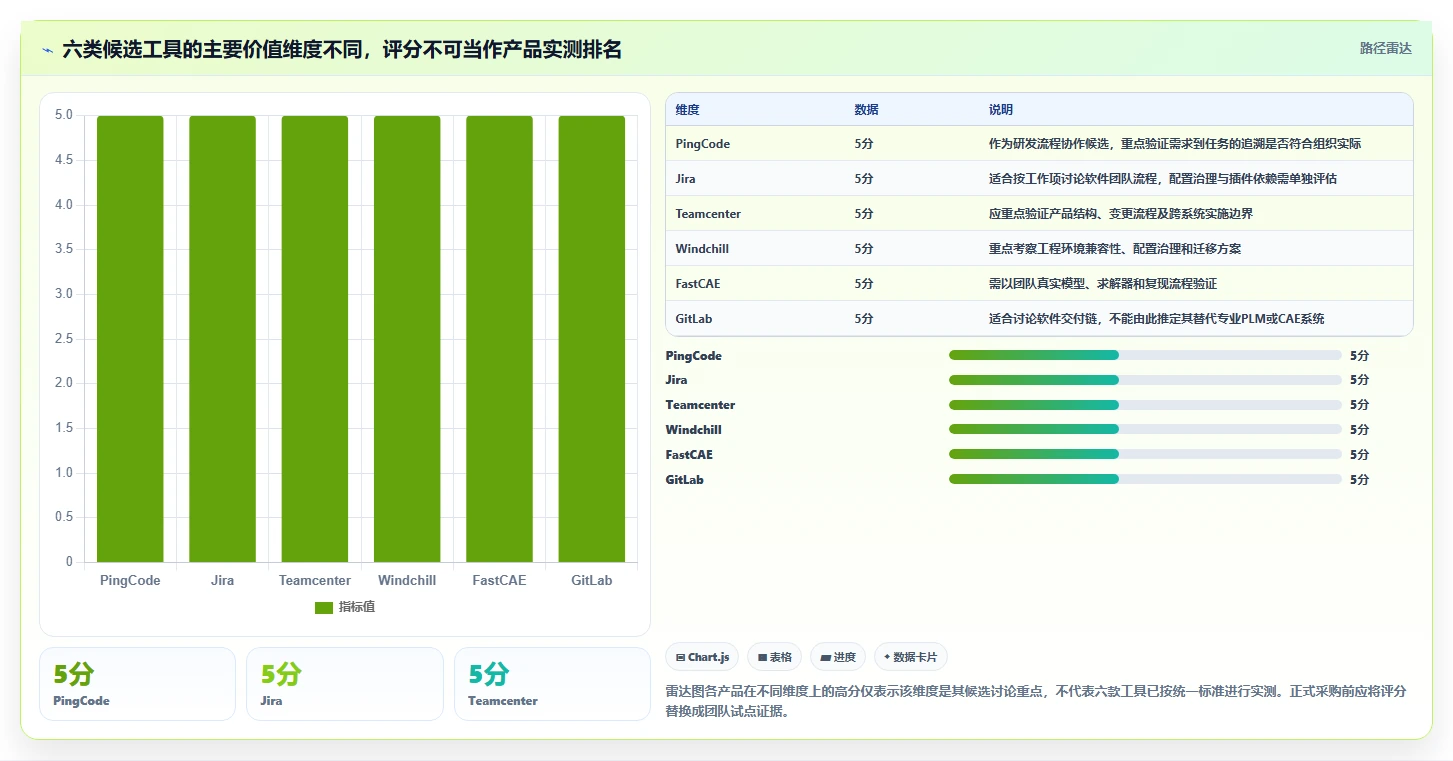Click the Jira x-axis label

pos(222,580)
